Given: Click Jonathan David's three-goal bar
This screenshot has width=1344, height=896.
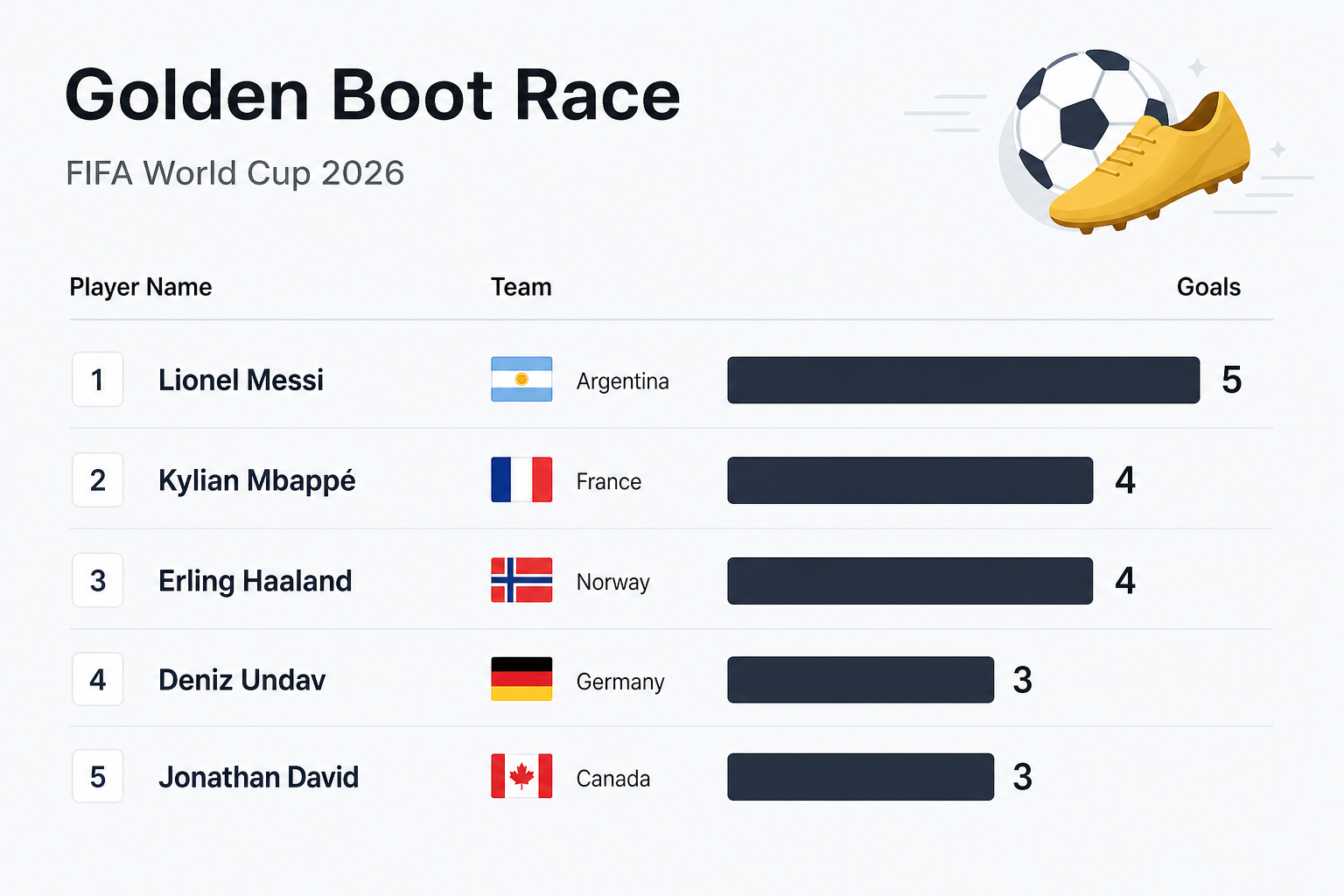Looking at the screenshot, I should click(860, 777).
